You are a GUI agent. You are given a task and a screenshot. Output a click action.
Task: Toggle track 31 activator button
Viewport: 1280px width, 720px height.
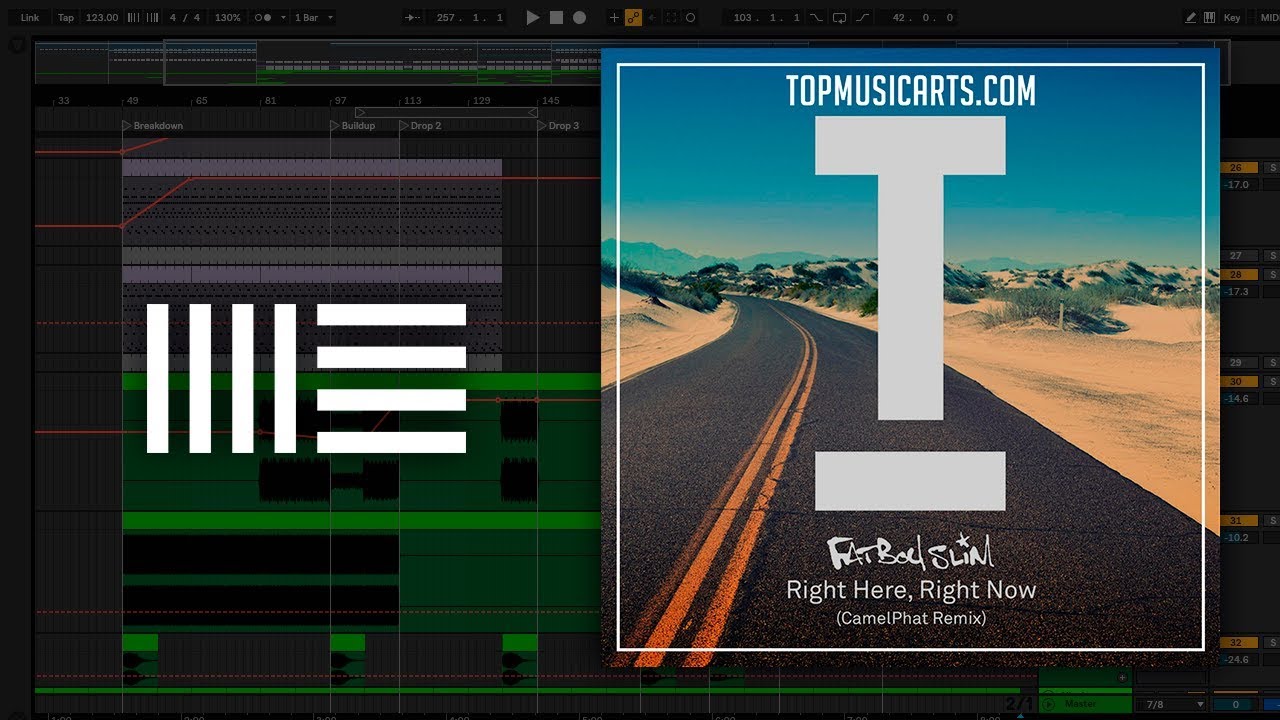tap(1237, 521)
